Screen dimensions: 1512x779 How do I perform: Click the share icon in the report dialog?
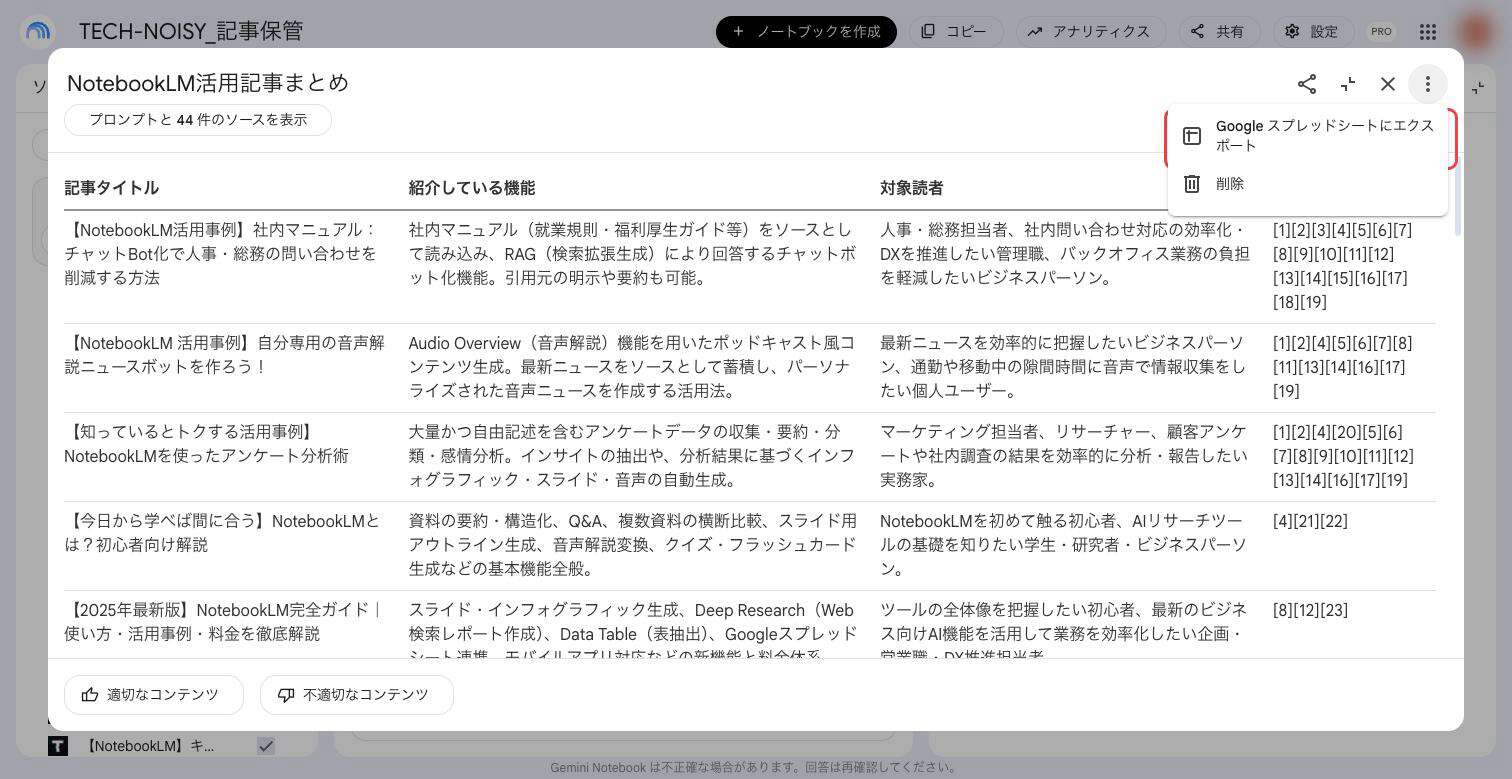coord(1307,84)
